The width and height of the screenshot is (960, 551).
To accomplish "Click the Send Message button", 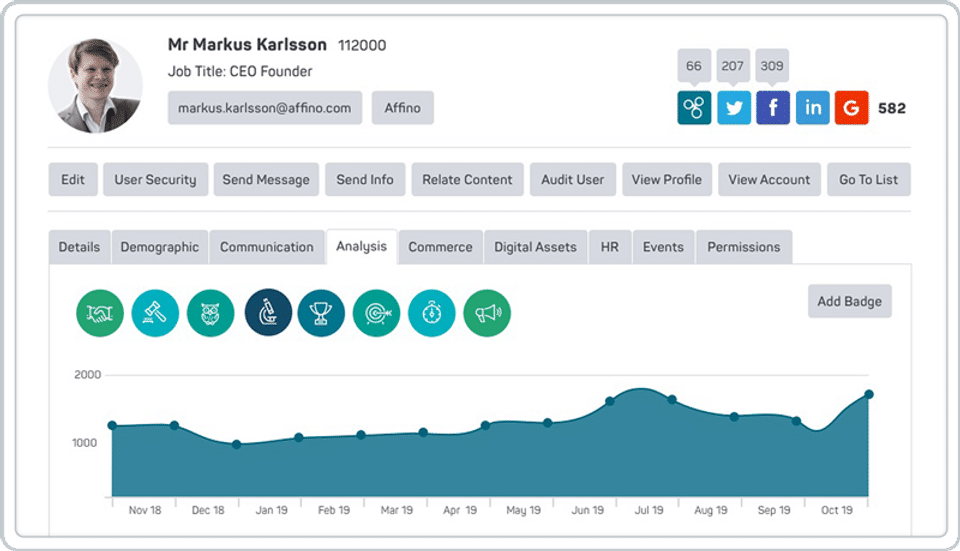I will (266, 180).
